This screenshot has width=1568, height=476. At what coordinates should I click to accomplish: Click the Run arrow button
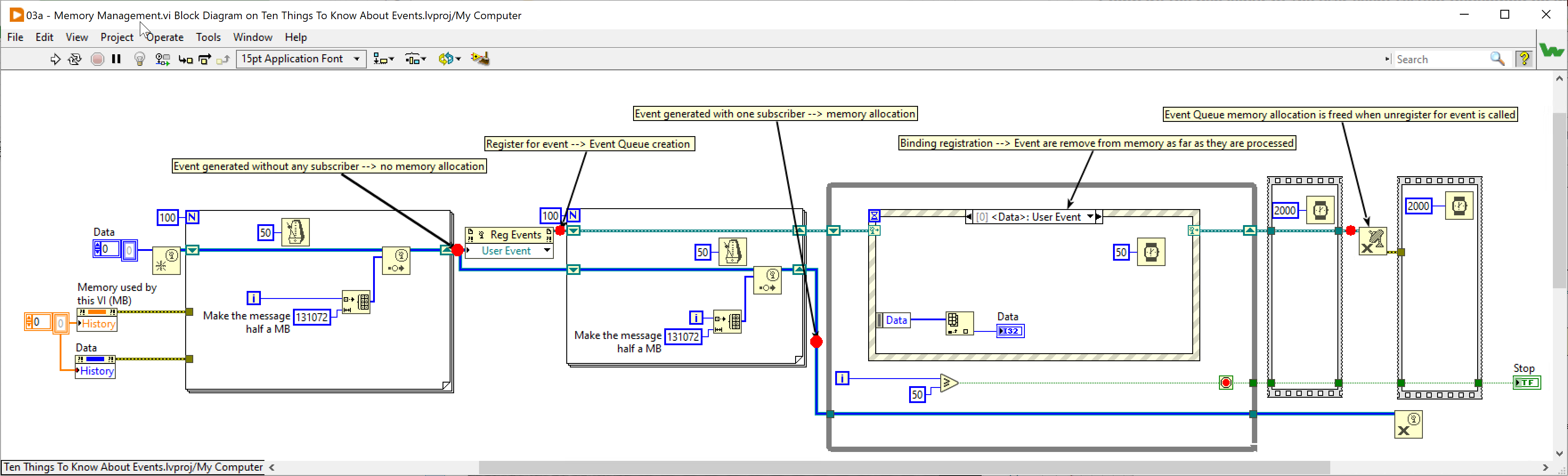(x=55, y=59)
